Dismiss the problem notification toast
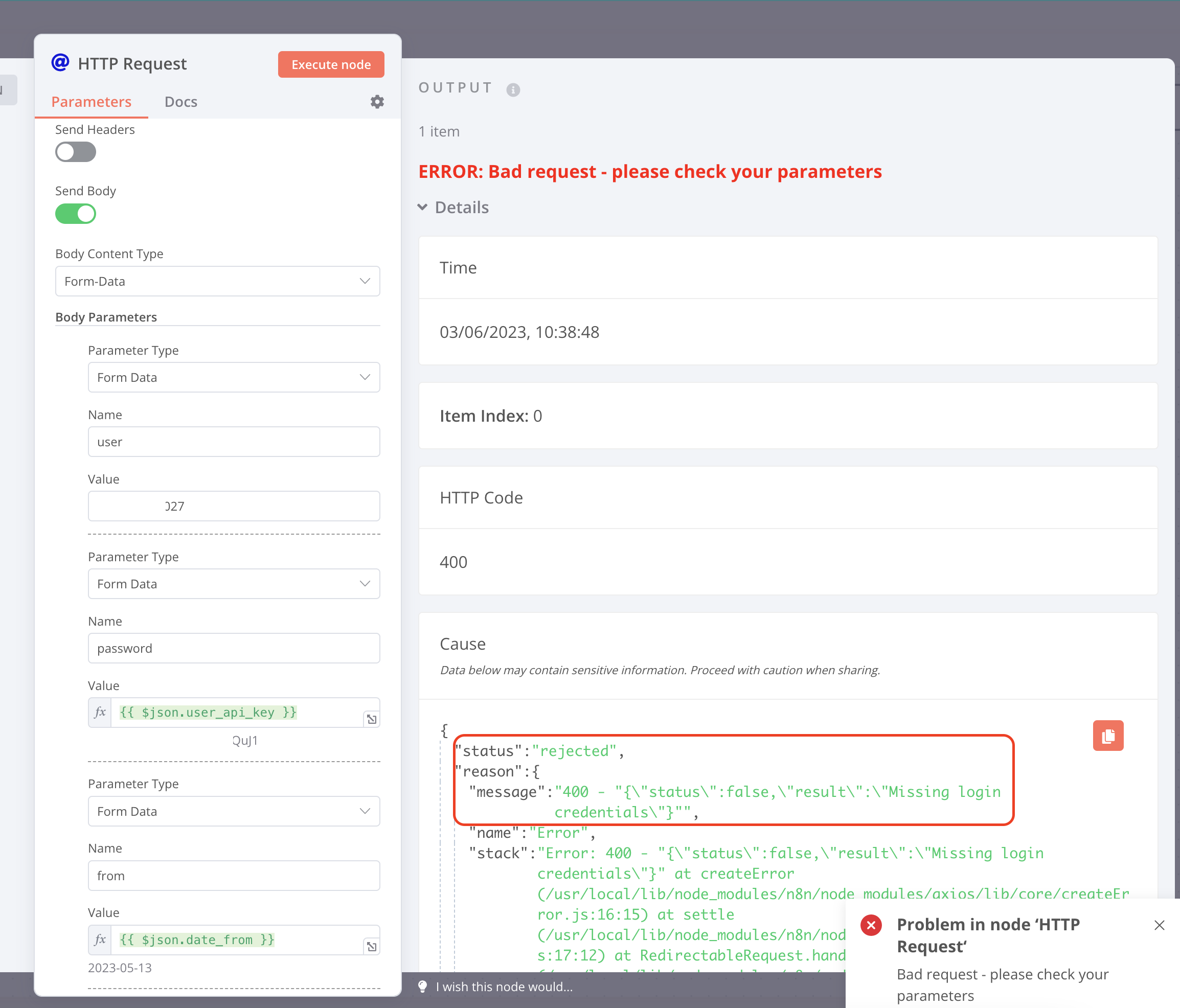1180x1008 pixels. pyautogui.click(x=1159, y=925)
